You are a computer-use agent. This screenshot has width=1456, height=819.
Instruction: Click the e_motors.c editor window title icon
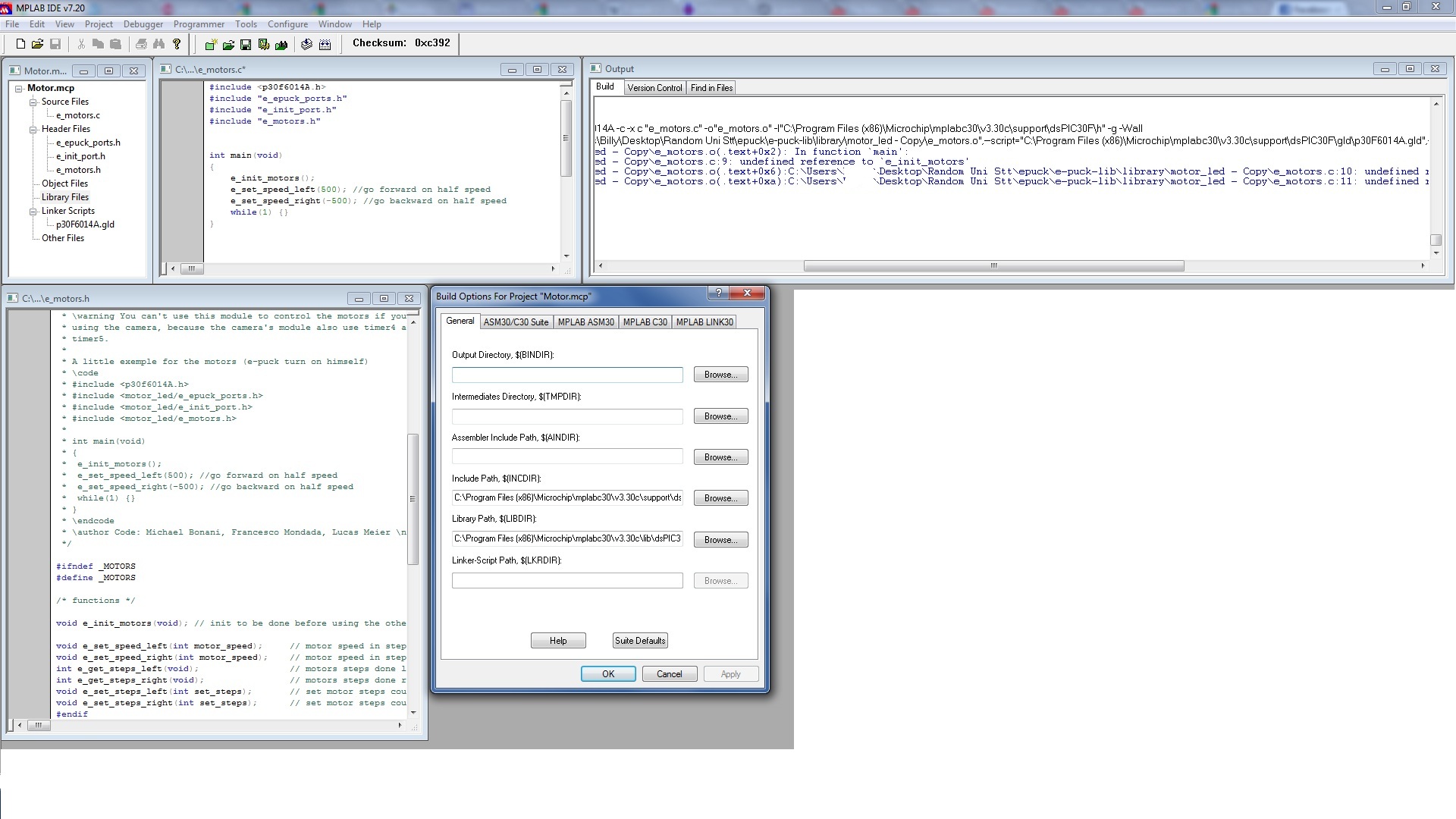point(166,69)
